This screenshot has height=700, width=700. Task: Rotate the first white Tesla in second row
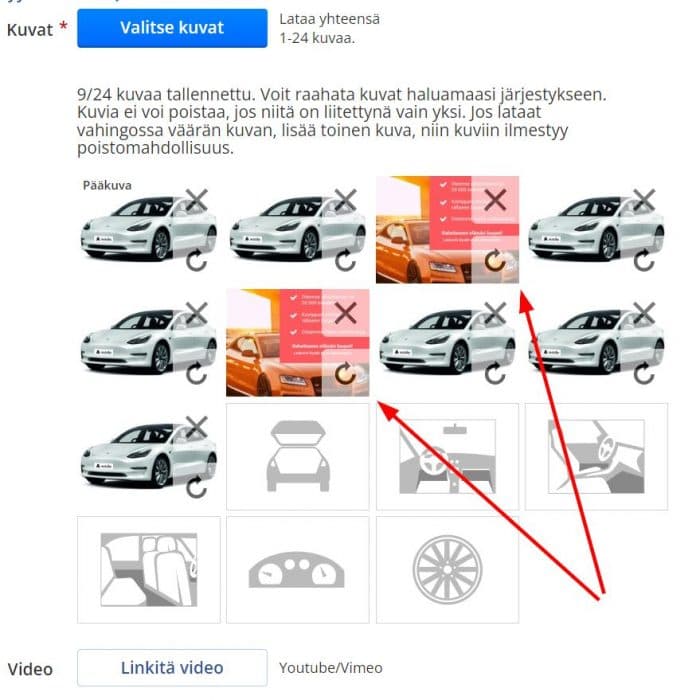pos(196,374)
